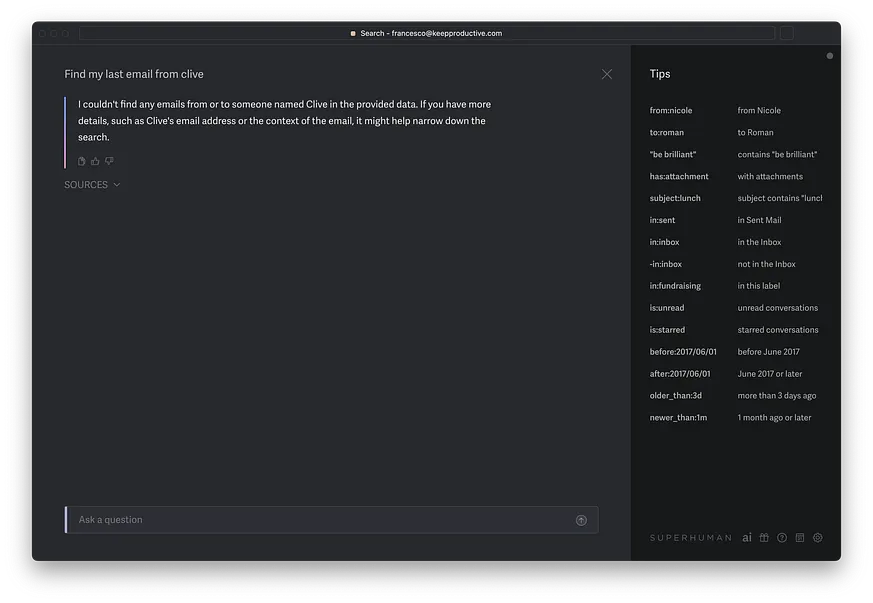
Task: Open the calendar icon in footer
Action: coord(800,537)
